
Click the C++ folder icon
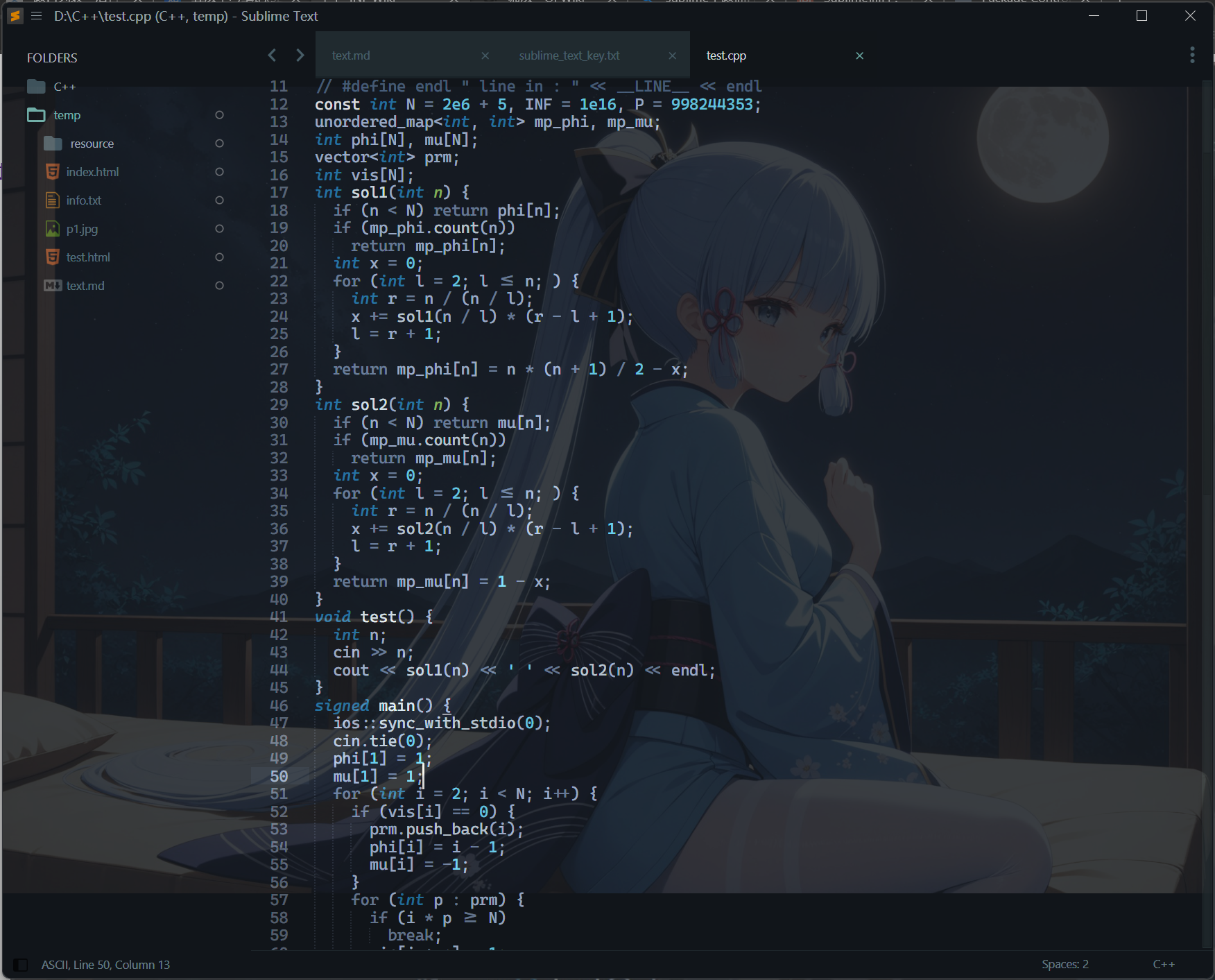[36, 86]
